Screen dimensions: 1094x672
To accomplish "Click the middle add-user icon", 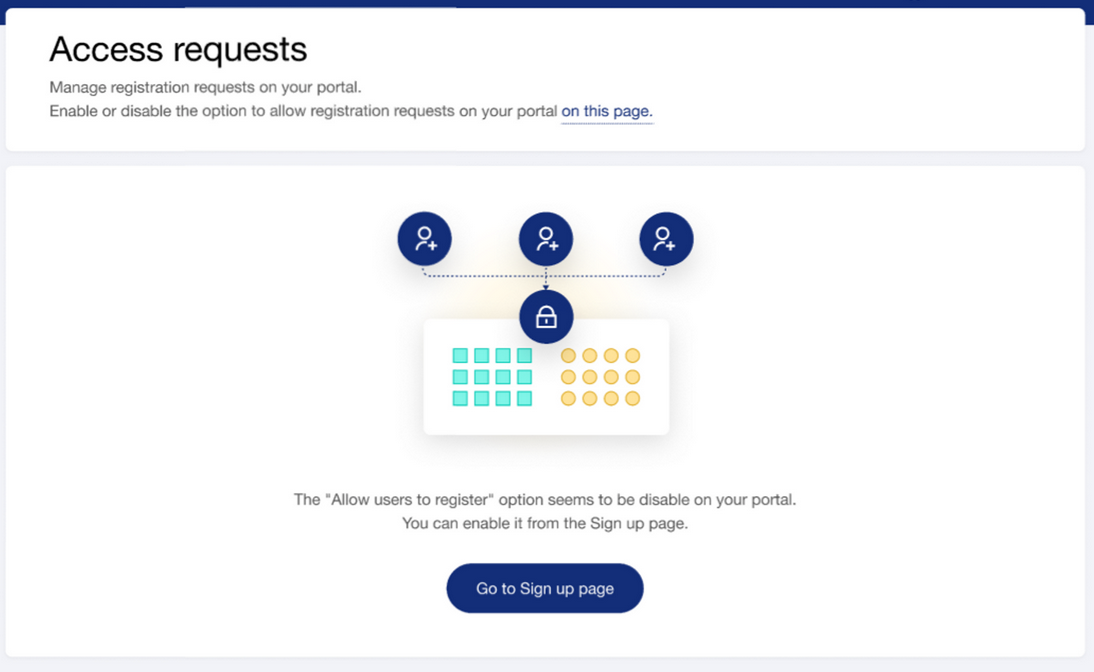I will (546, 239).
